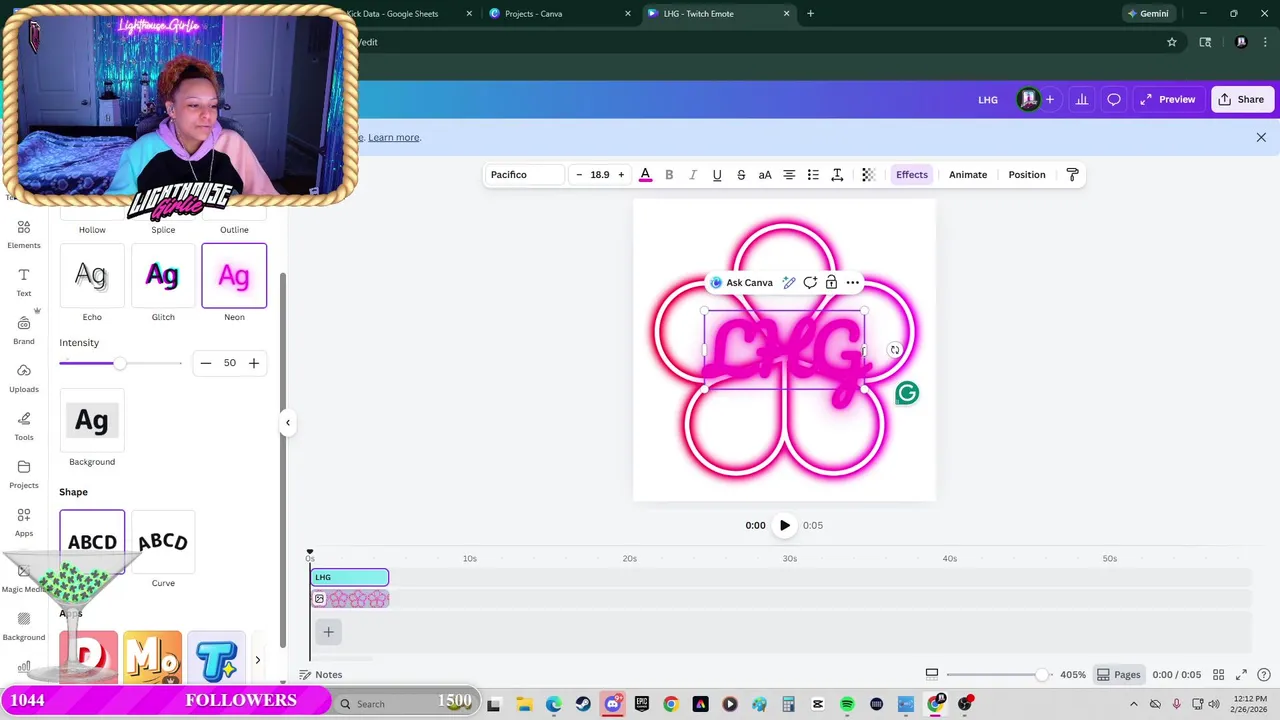This screenshot has width=1280, height=720.
Task: Open the Animate options
Action: click(x=968, y=175)
